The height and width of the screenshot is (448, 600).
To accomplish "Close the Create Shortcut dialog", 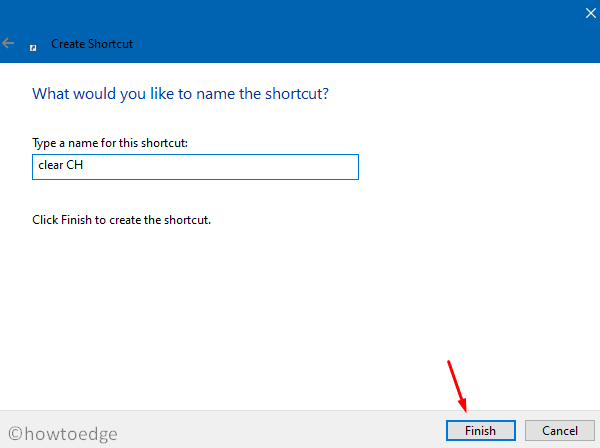I will pyautogui.click(x=590, y=13).
